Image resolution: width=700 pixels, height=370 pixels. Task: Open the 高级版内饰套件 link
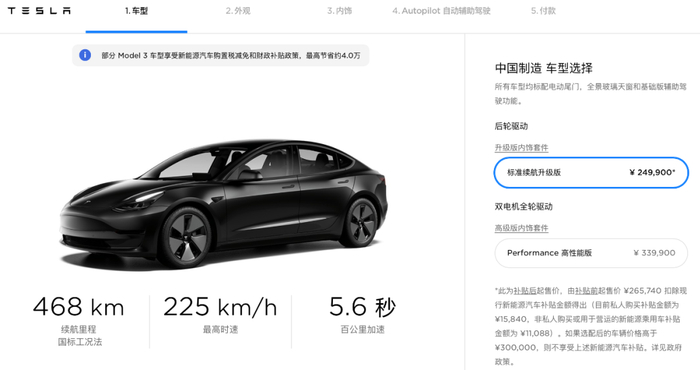[521, 228]
